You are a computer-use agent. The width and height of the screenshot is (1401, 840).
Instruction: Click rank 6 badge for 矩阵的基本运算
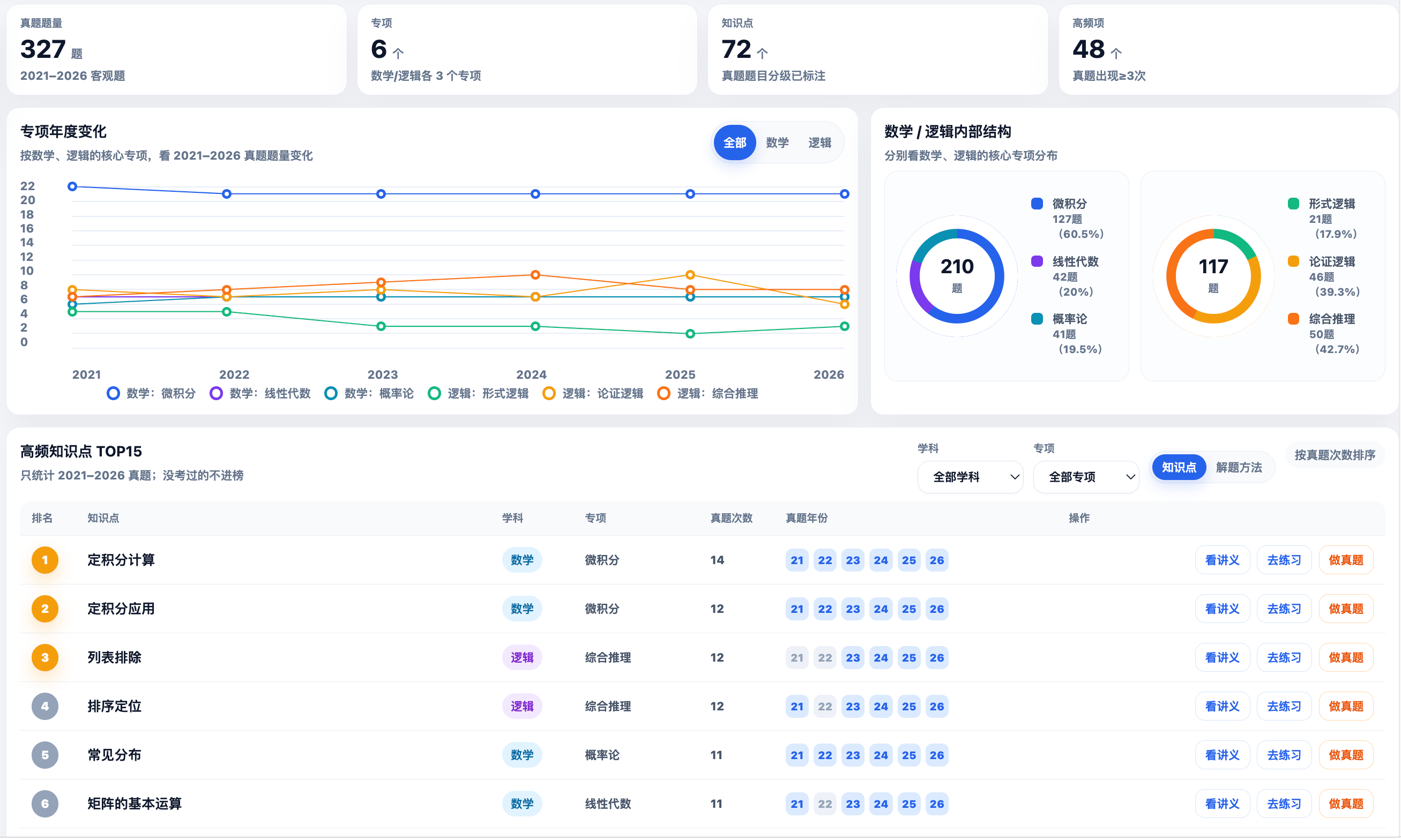click(x=44, y=804)
